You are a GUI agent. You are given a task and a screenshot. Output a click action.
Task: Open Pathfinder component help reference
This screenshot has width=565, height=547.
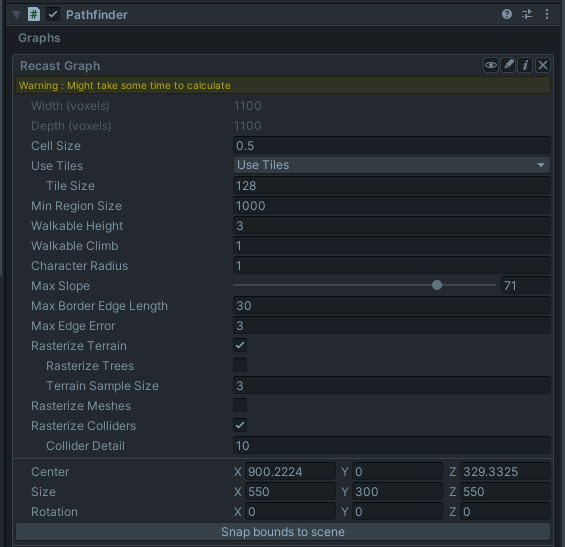[507, 14]
